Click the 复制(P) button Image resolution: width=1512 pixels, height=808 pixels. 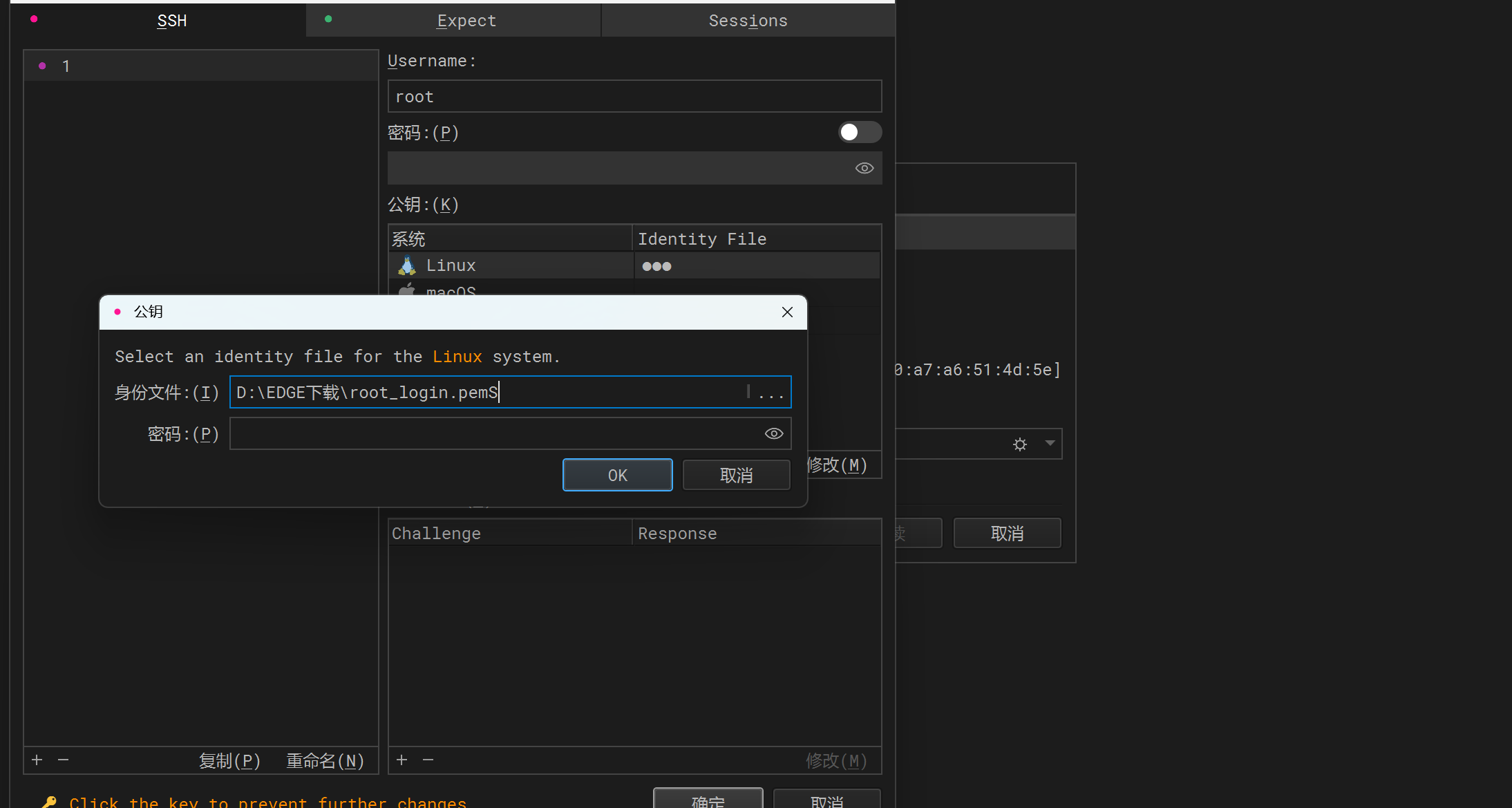(x=230, y=761)
